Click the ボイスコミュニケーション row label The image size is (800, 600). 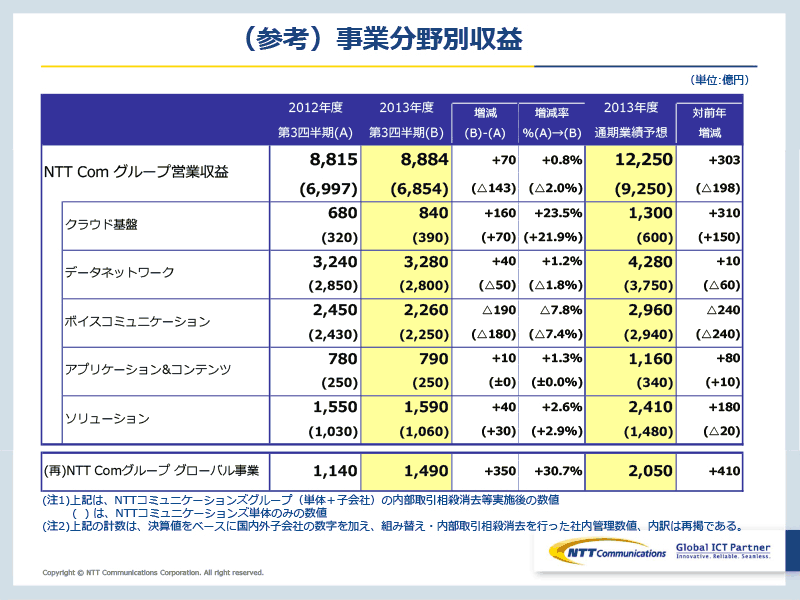[x=137, y=321]
